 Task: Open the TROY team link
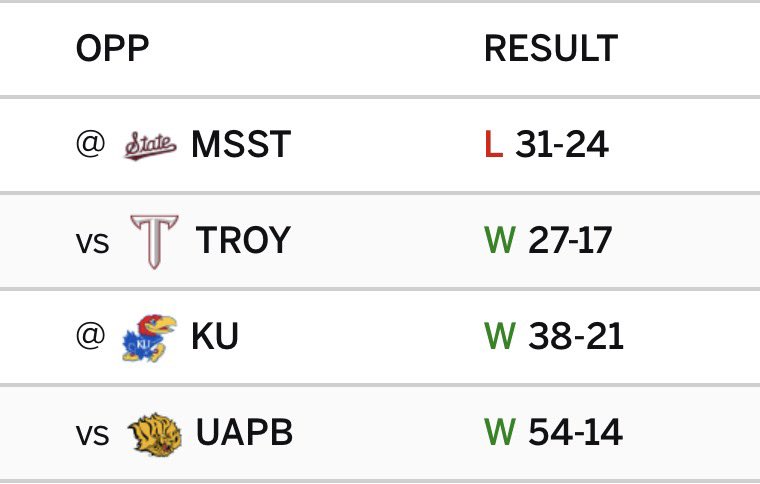[x=243, y=240]
